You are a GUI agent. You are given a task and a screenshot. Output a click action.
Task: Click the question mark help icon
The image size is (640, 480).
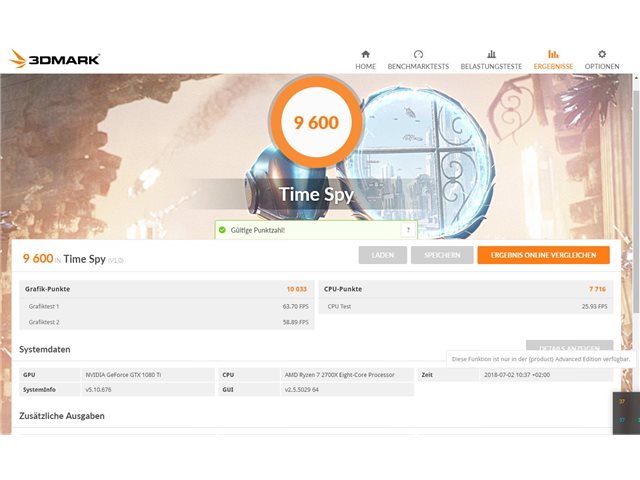[408, 230]
